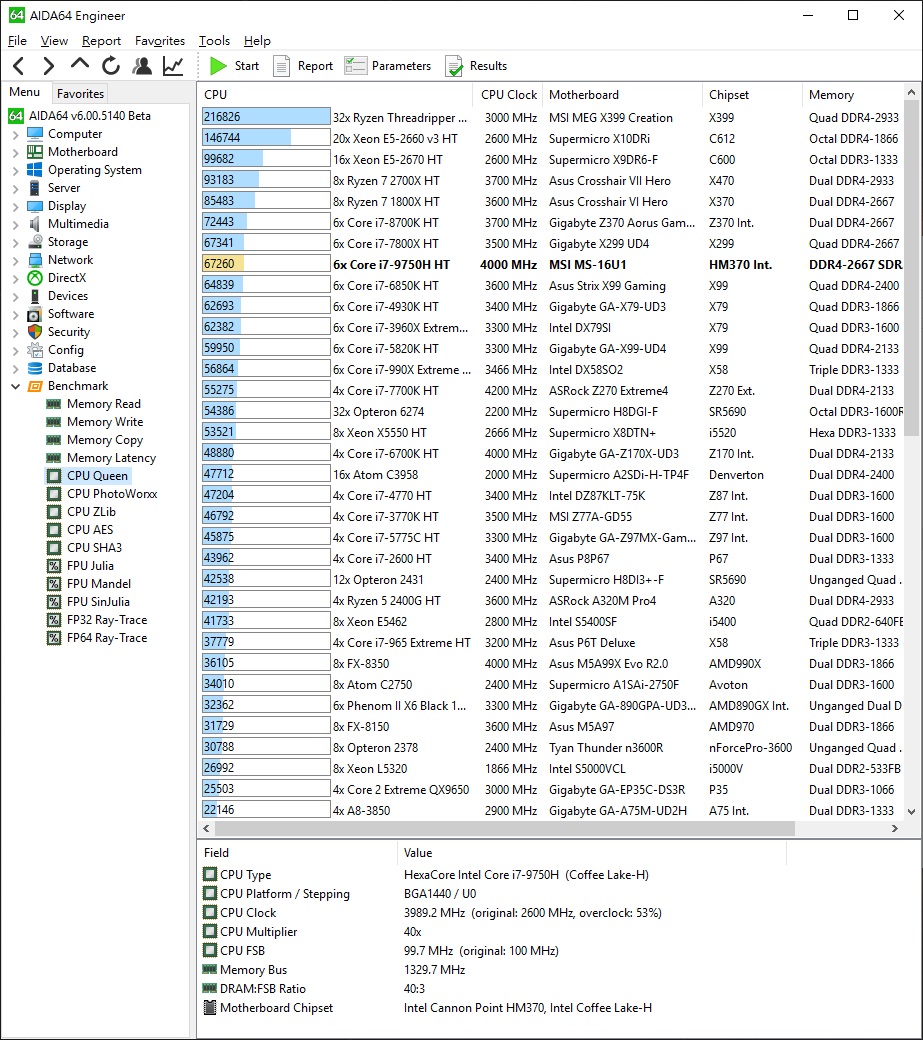Sort by CPU Clock column header

(509, 95)
